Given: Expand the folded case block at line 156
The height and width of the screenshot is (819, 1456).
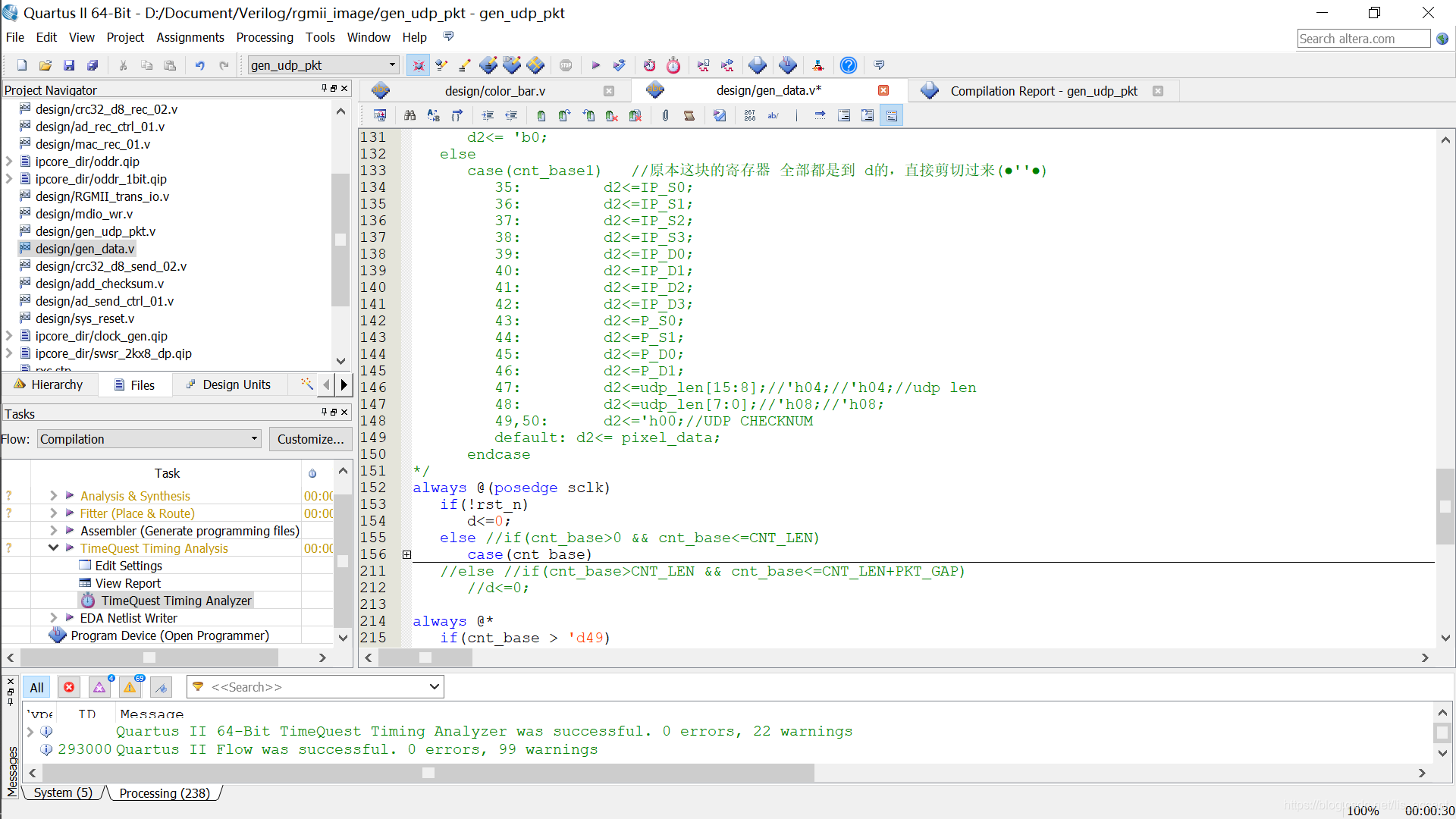Looking at the screenshot, I should pos(406,554).
